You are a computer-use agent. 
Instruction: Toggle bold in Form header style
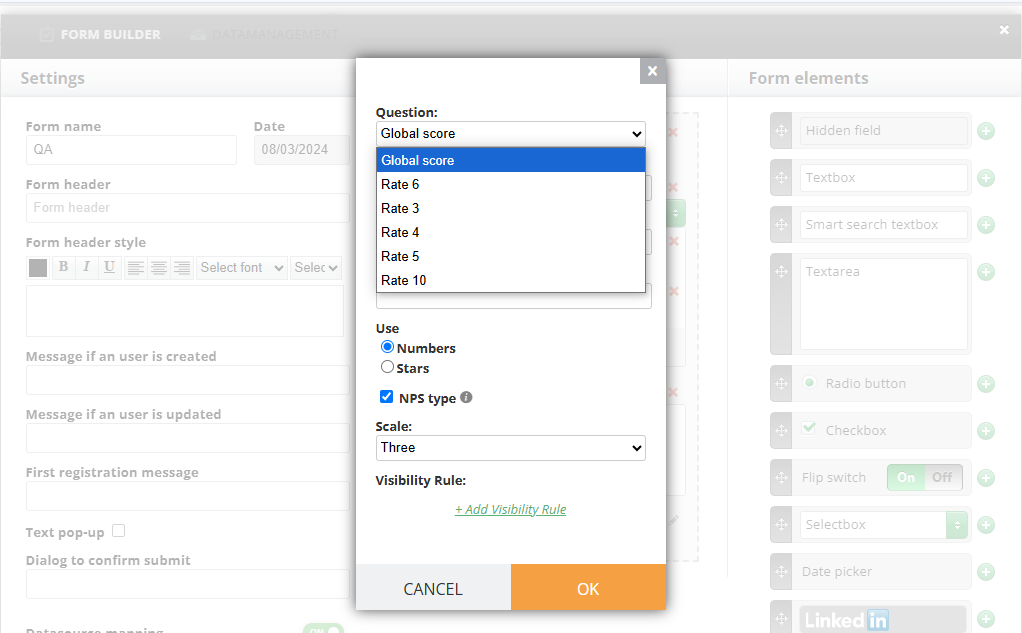[x=63, y=267]
